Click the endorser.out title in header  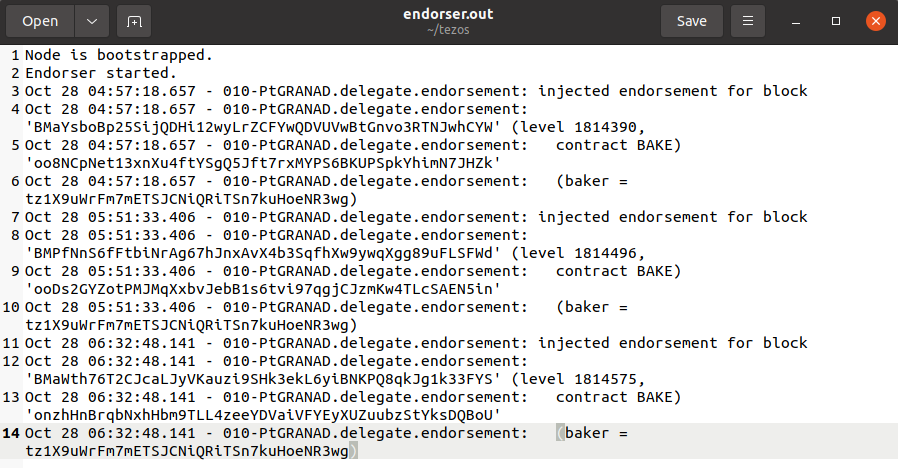[448, 14]
